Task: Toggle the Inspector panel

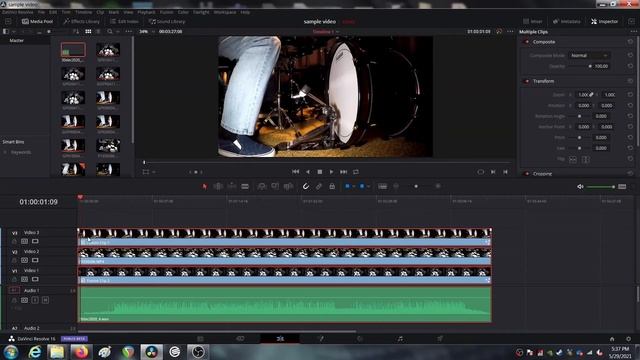Action: point(604,21)
